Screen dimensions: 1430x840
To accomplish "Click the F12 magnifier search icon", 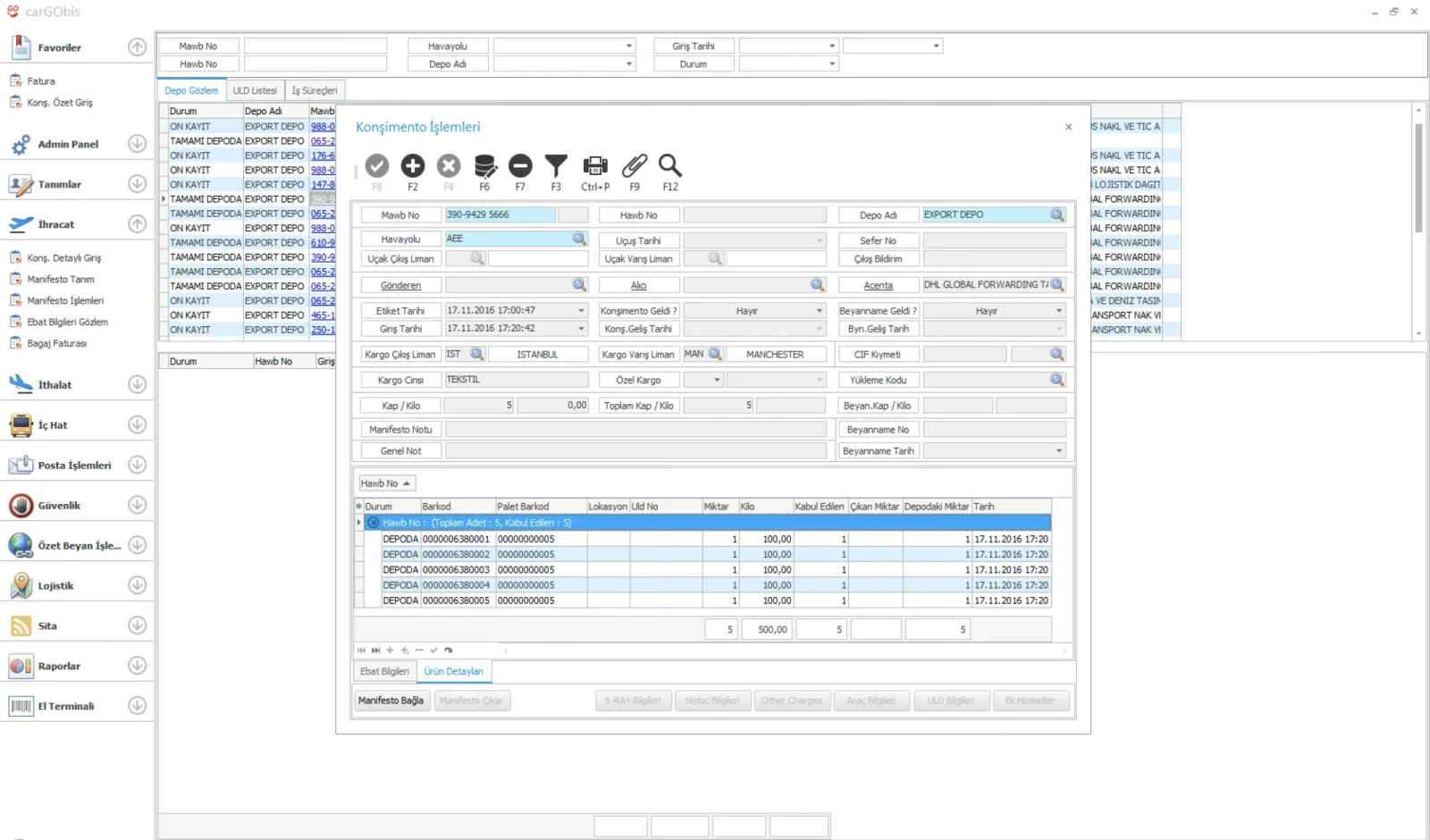I will [670, 165].
